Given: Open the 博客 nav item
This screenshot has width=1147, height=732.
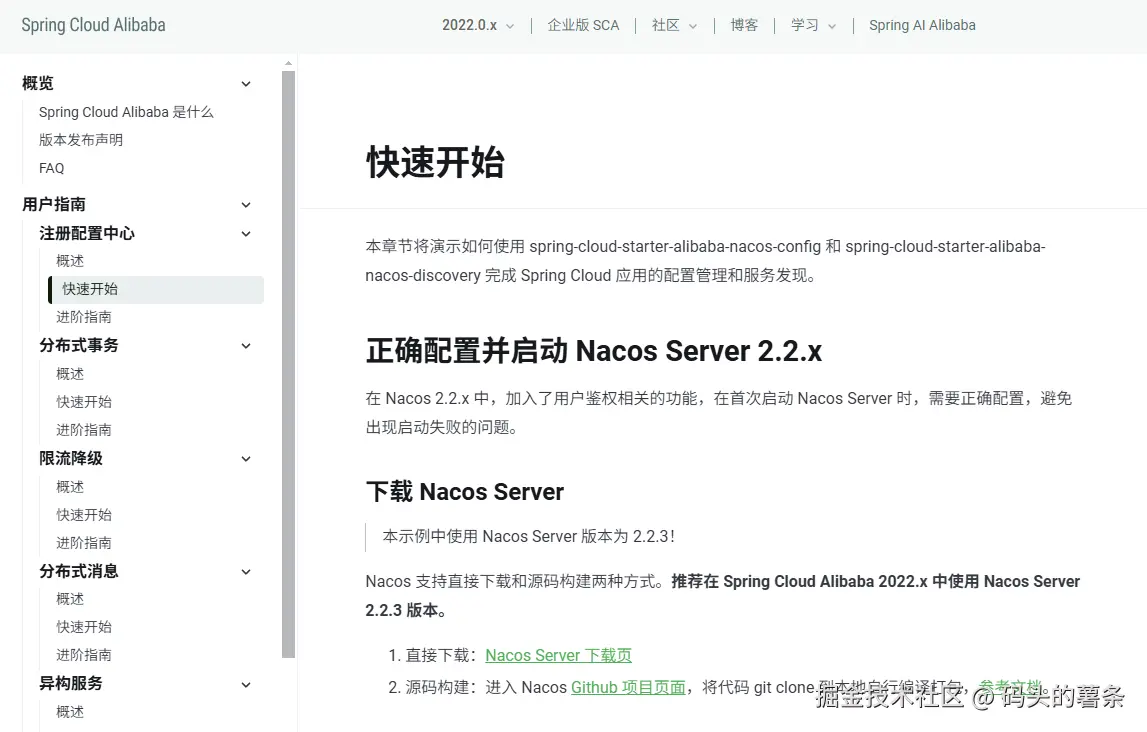Looking at the screenshot, I should (744, 26).
